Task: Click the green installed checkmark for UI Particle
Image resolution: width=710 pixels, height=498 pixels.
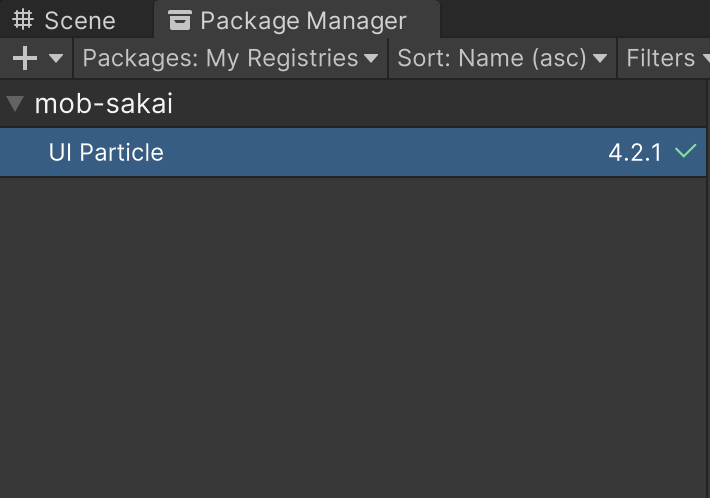Action: coord(685,152)
